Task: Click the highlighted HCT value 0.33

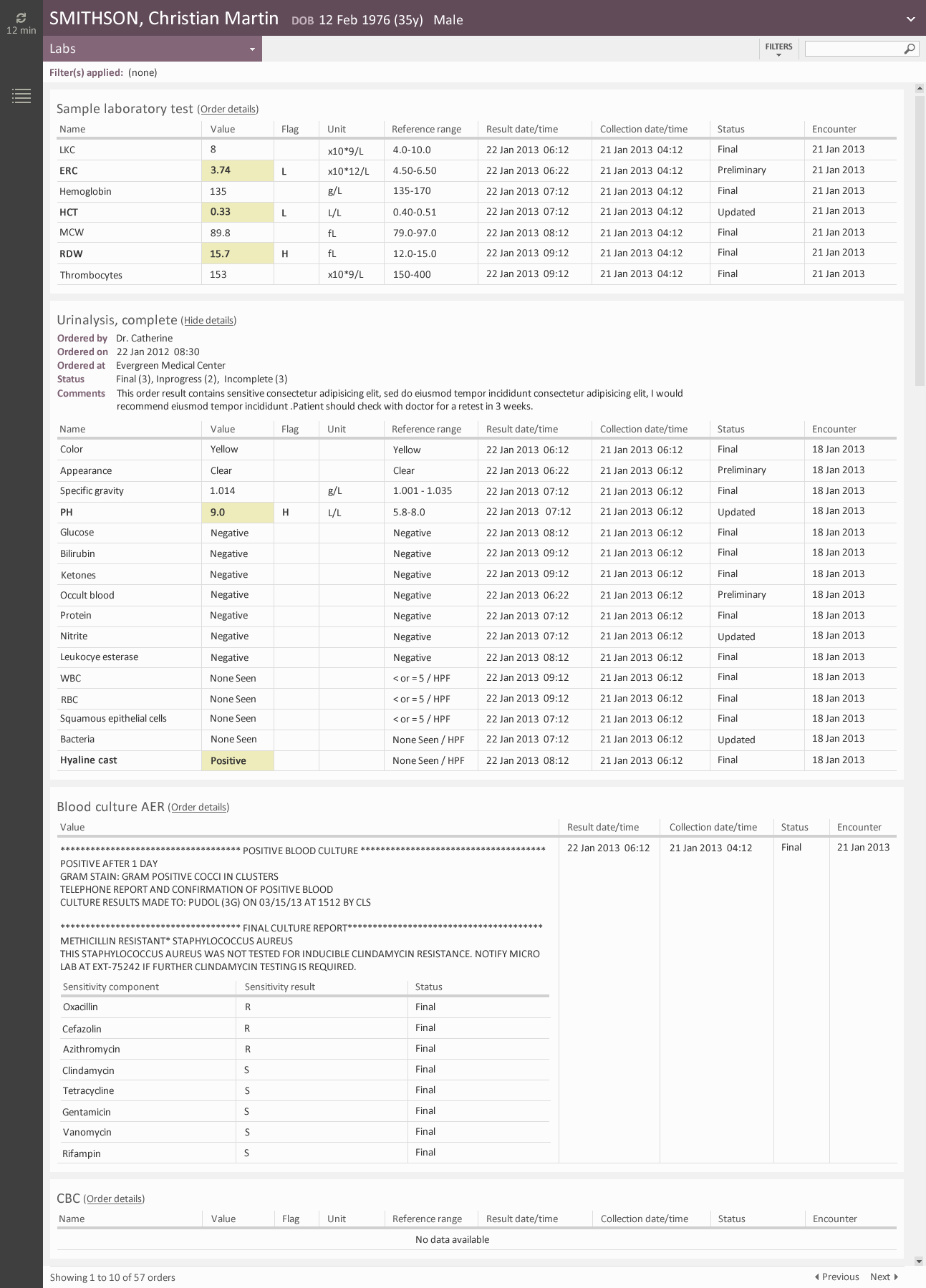Action: point(238,212)
